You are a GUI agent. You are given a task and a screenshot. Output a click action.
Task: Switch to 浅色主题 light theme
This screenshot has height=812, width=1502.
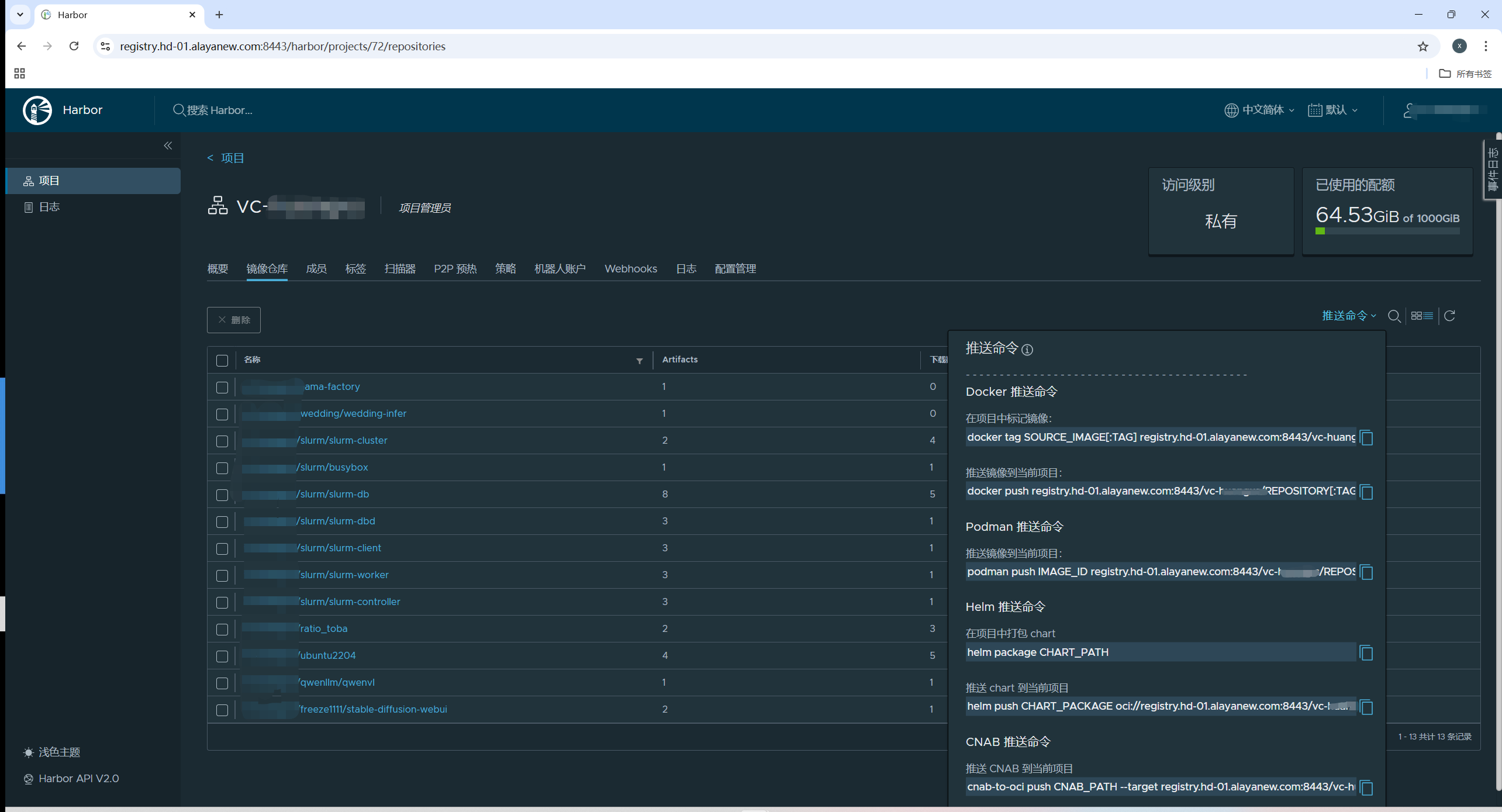point(58,752)
